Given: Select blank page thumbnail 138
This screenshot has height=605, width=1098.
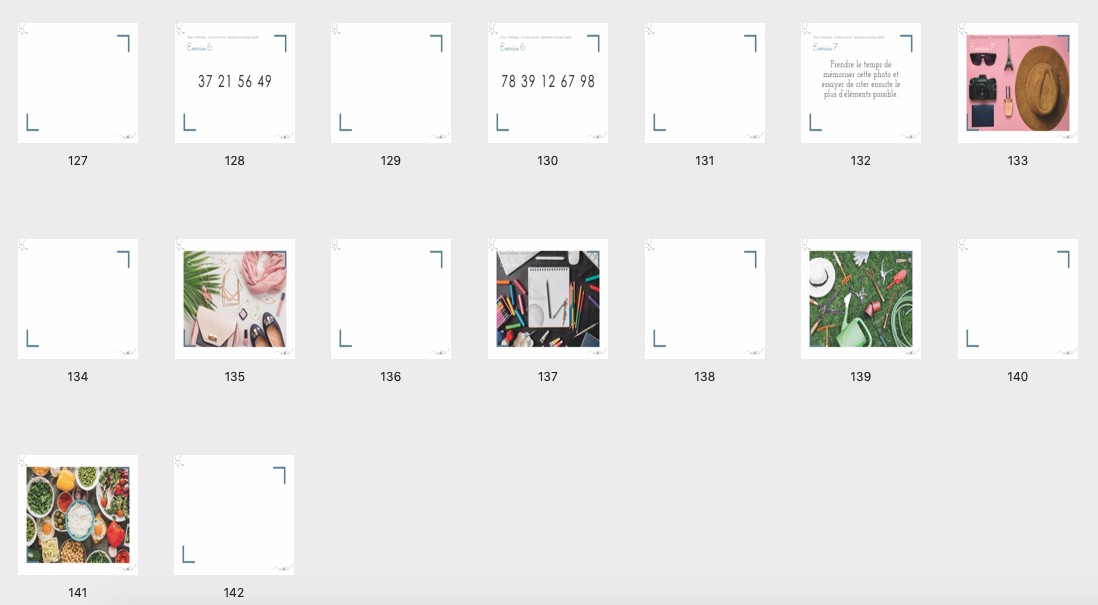Looking at the screenshot, I should [x=704, y=299].
